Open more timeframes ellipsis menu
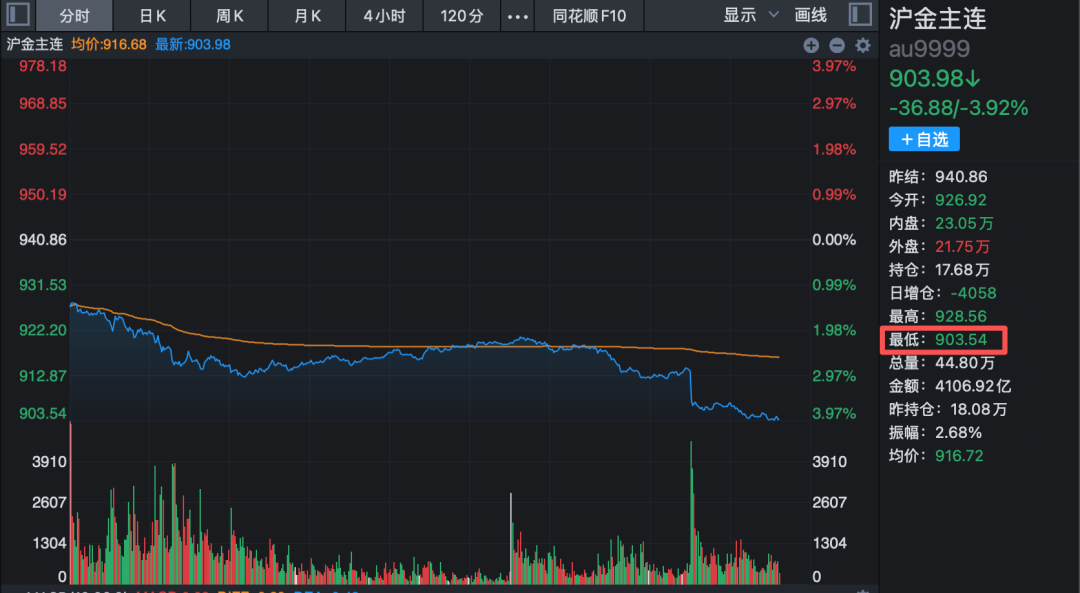 517,15
